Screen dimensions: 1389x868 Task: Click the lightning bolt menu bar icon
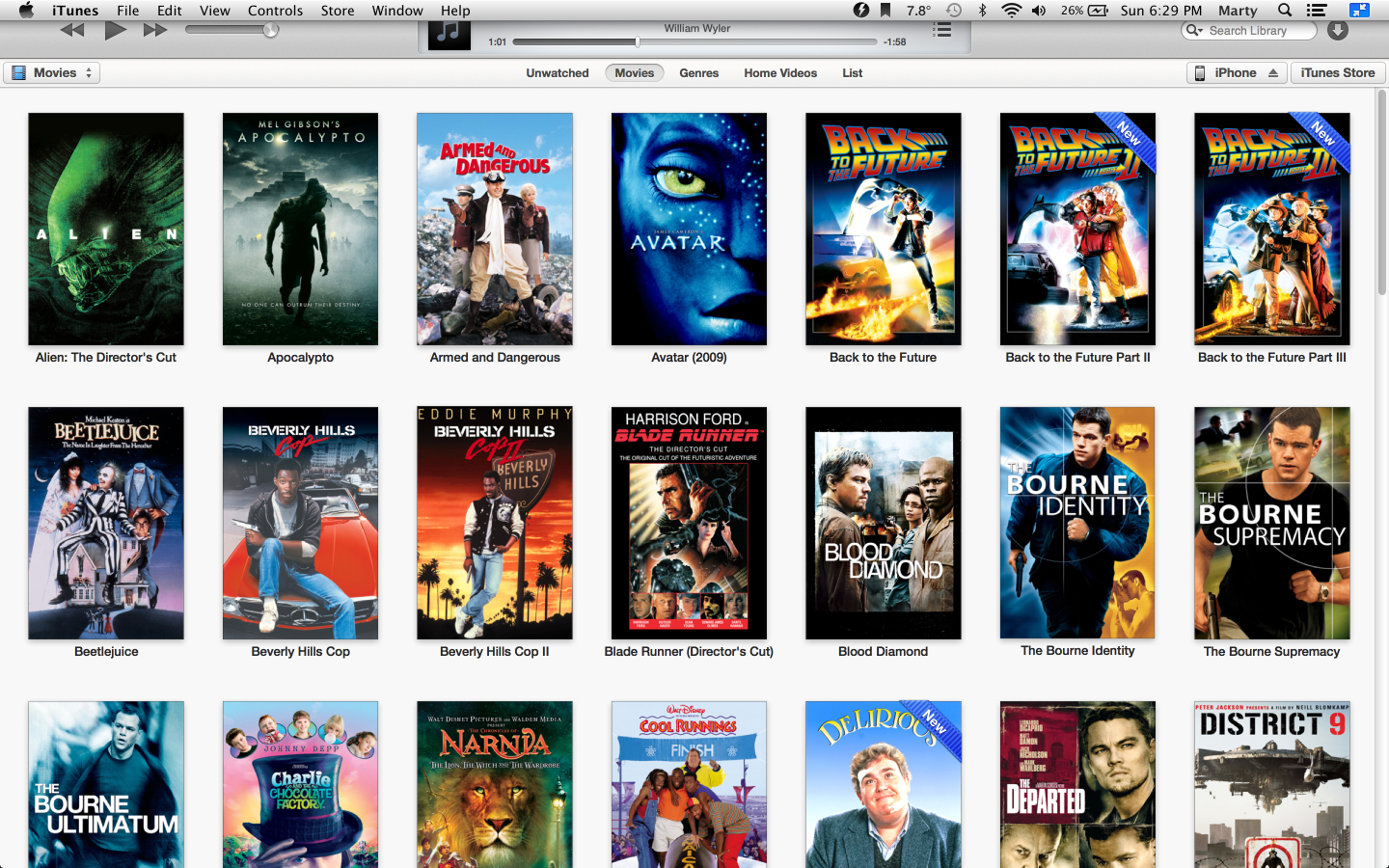pyautogui.click(x=860, y=11)
